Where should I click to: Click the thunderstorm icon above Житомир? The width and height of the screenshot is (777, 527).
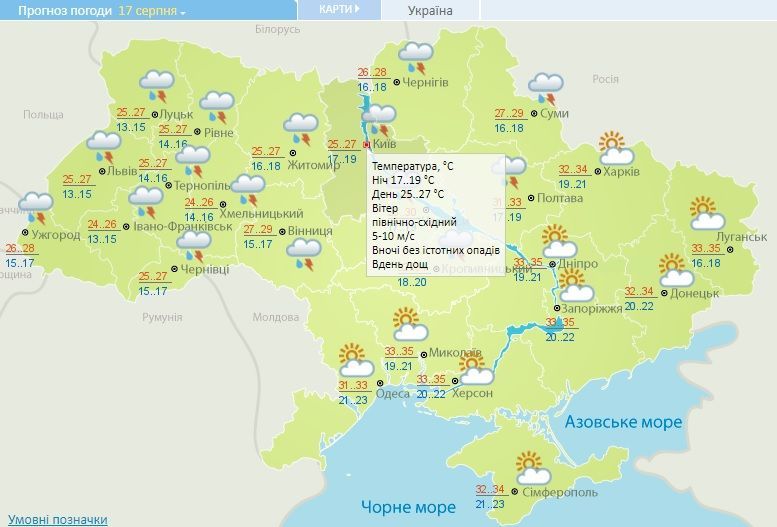tap(301, 130)
